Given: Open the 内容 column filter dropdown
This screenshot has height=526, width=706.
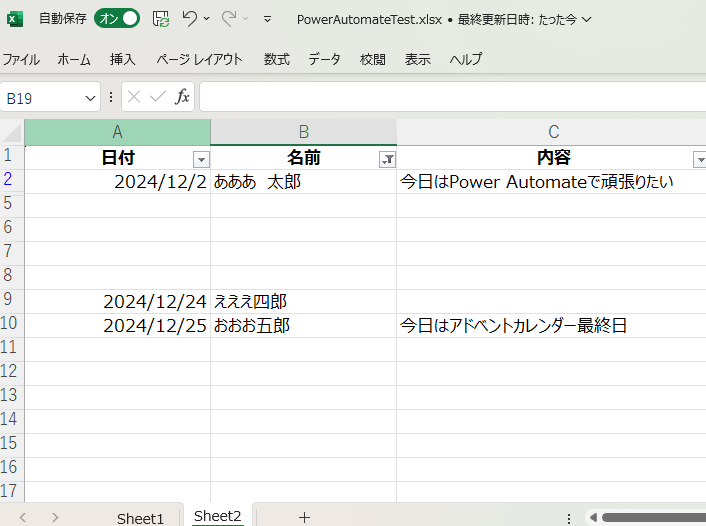Looking at the screenshot, I should 700,159.
